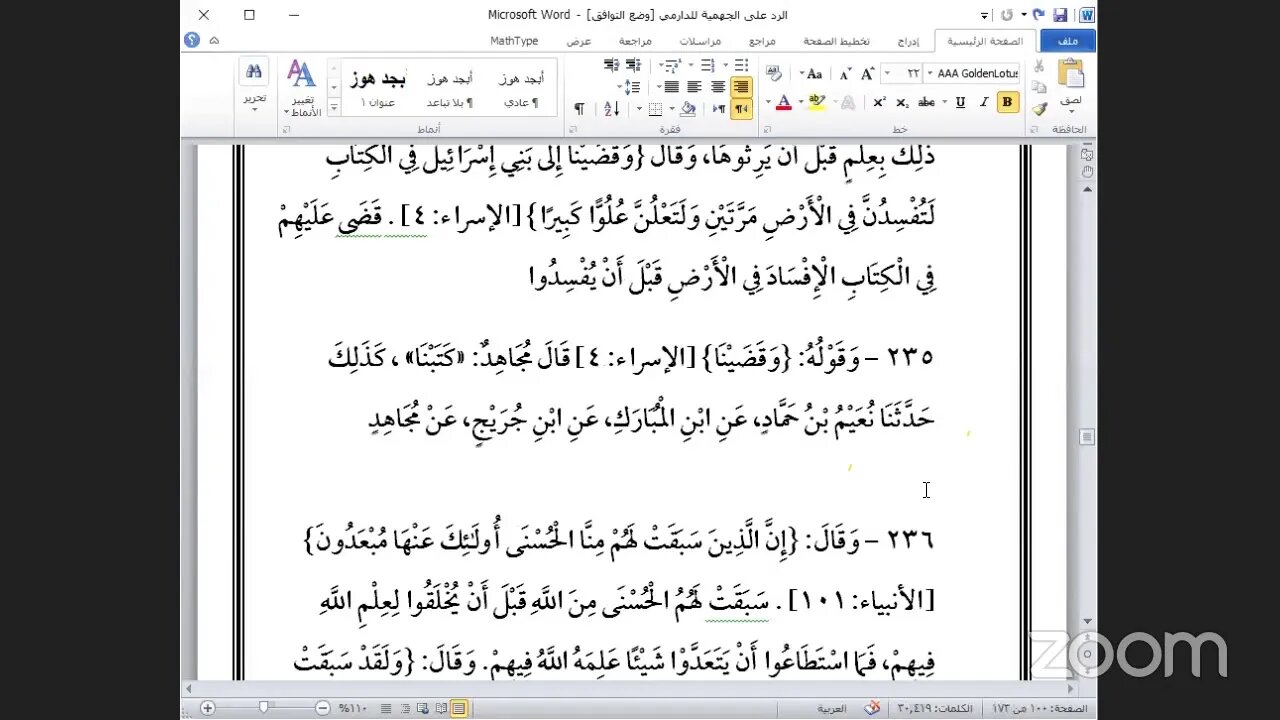Open Change Styles (تغيير الأنماط)

301,88
